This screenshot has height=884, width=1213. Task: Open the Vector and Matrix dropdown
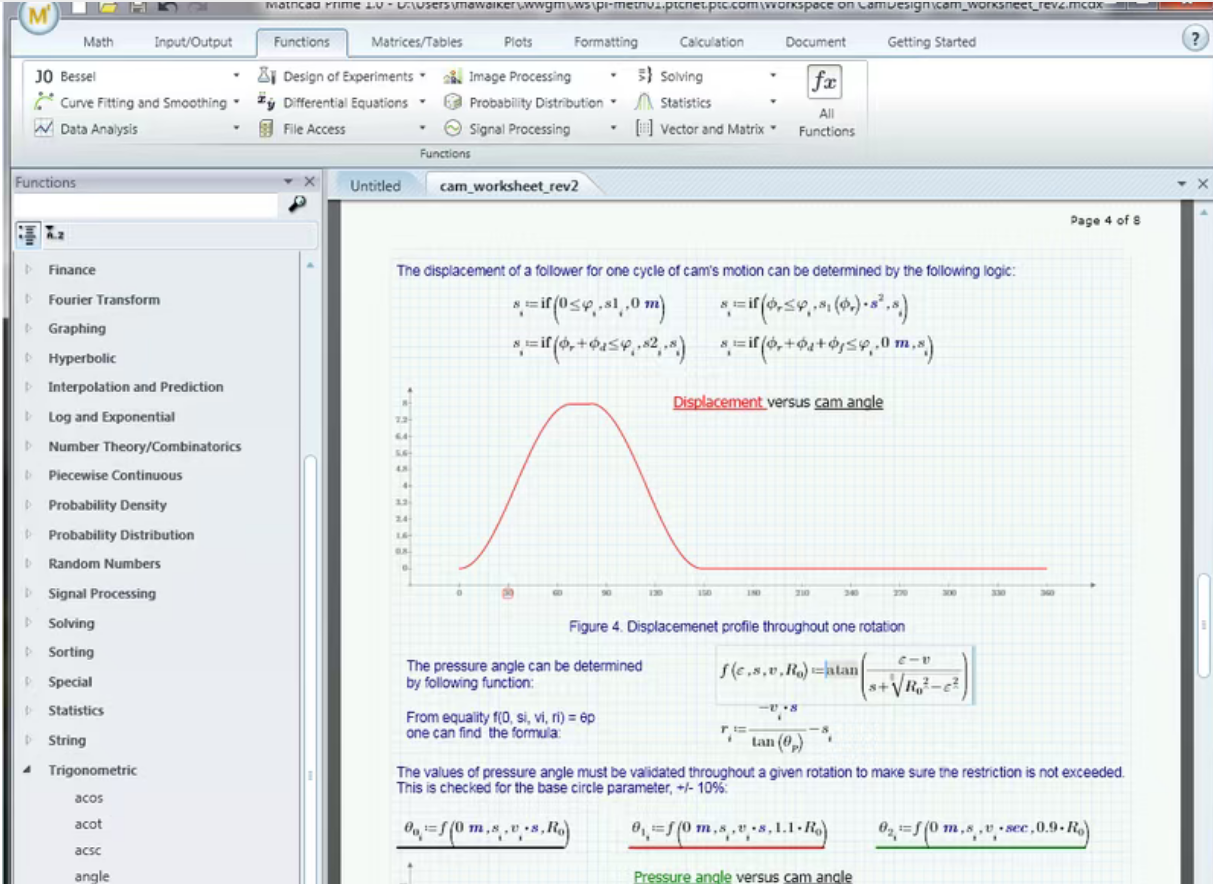[x=773, y=129]
